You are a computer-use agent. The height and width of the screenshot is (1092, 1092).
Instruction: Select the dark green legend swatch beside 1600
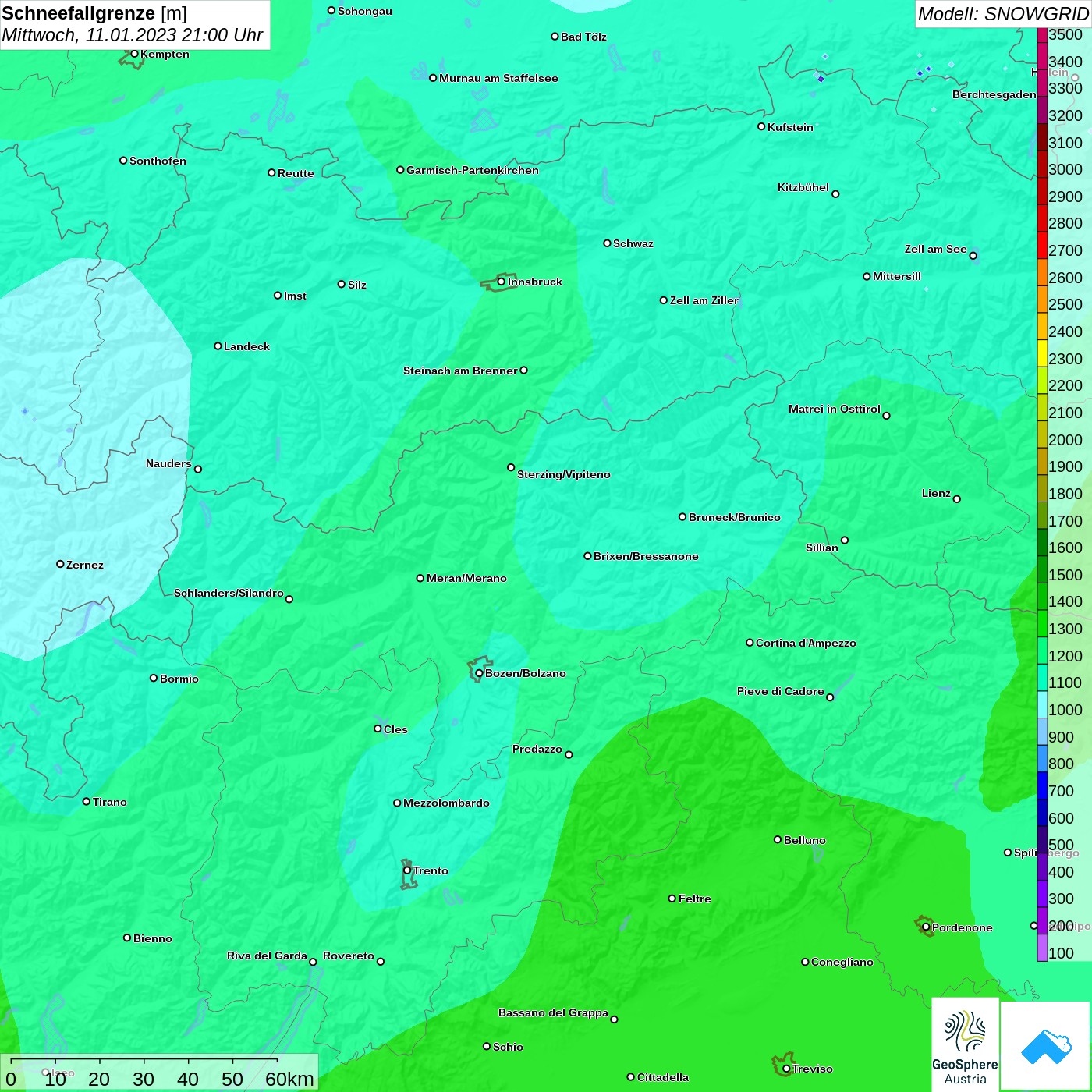click(1042, 542)
